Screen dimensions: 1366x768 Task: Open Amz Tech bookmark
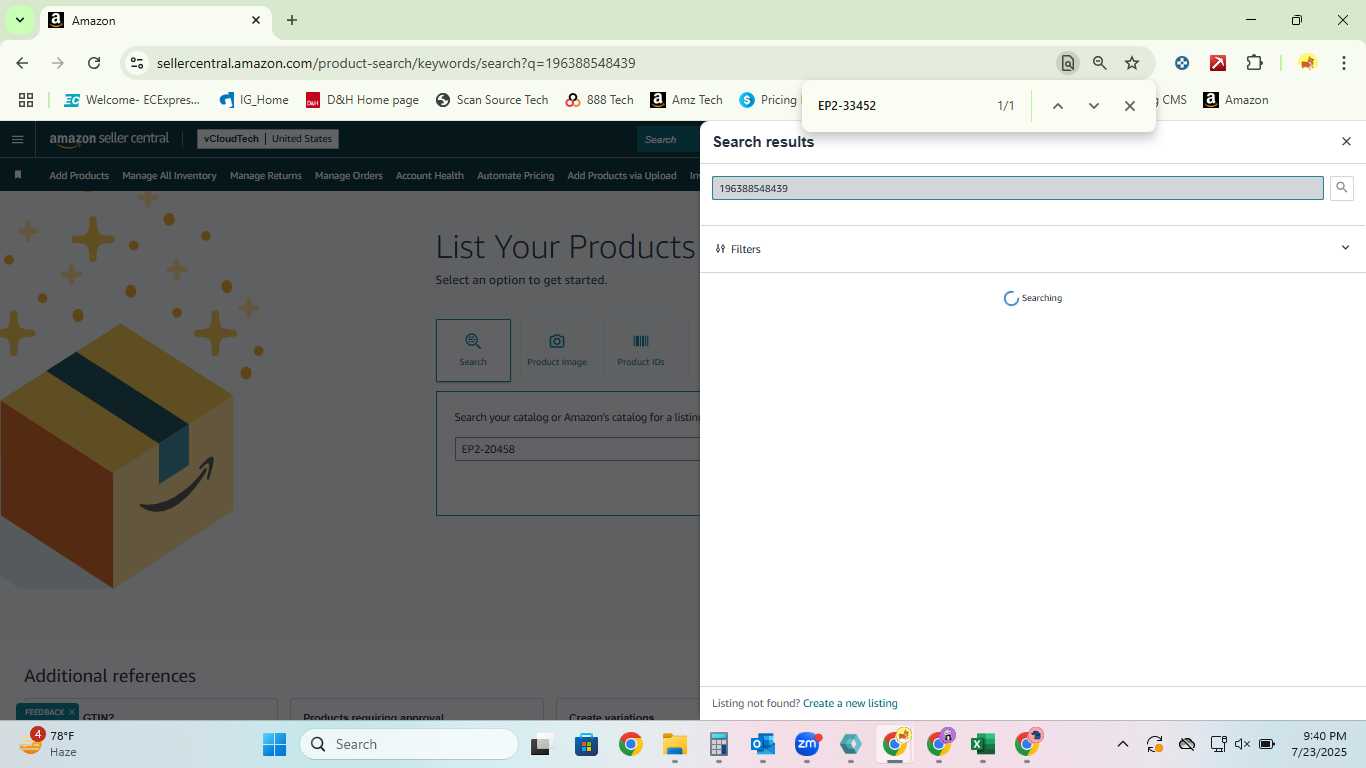pyautogui.click(x=686, y=100)
